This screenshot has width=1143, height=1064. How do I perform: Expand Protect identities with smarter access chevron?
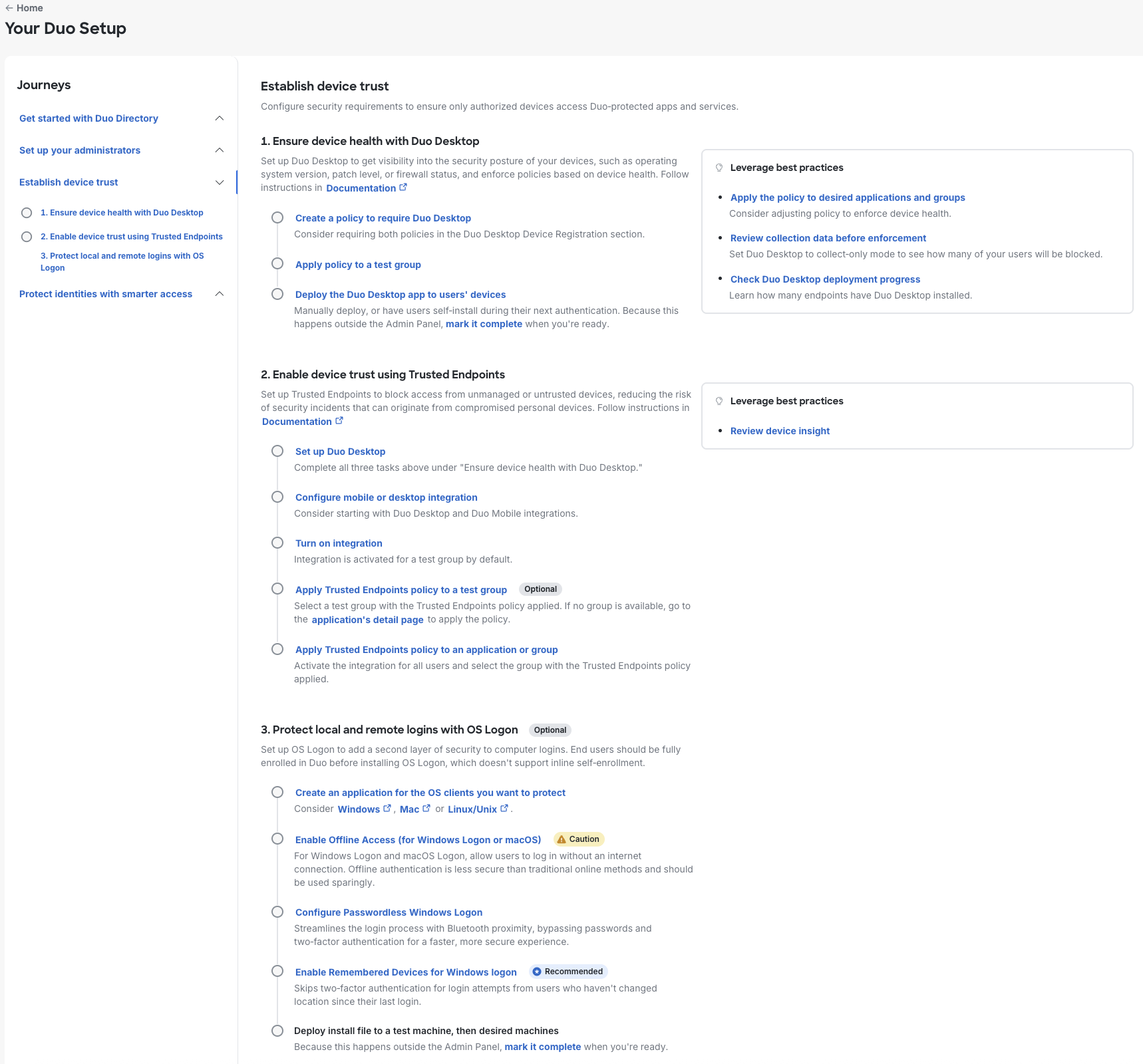point(220,294)
